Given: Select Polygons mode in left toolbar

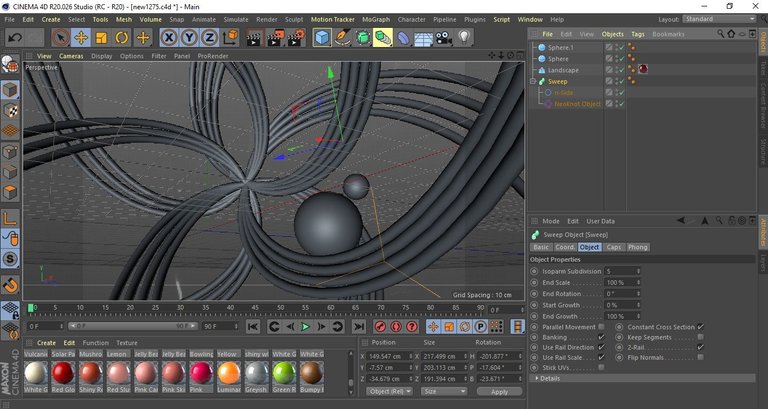Looking at the screenshot, I should pyautogui.click(x=10, y=192).
